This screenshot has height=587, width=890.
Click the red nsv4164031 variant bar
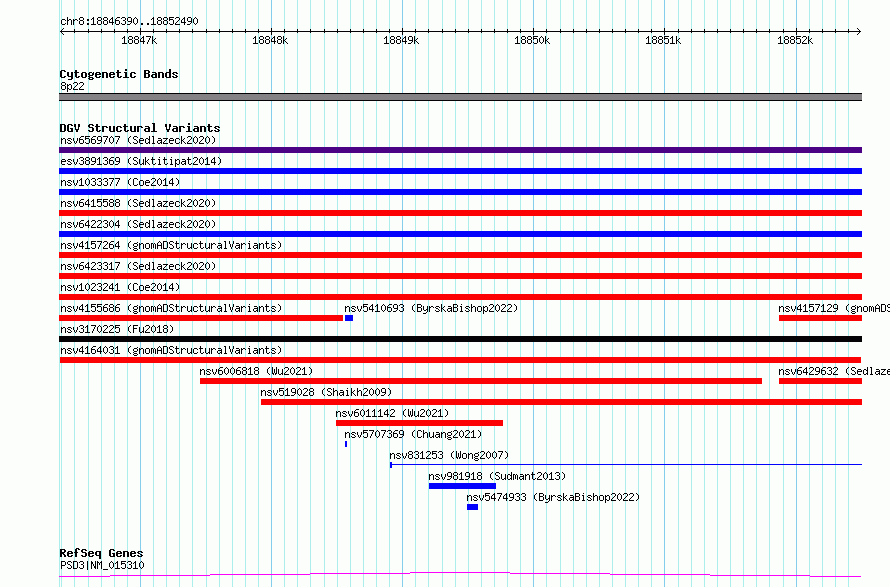pyautogui.click(x=460, y=360)
